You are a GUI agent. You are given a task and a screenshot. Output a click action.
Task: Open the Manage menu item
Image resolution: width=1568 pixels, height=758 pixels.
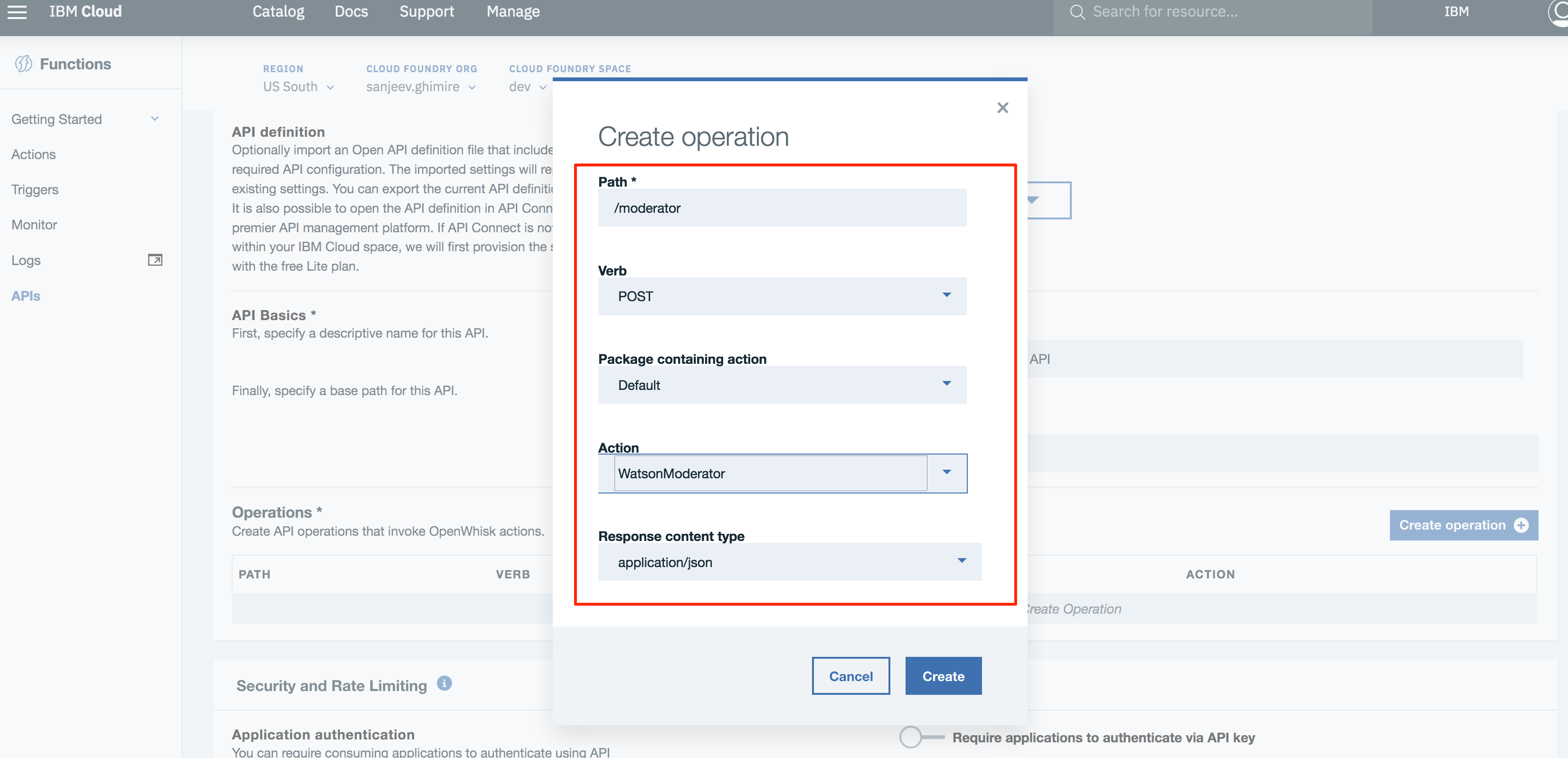coord(512,11)
